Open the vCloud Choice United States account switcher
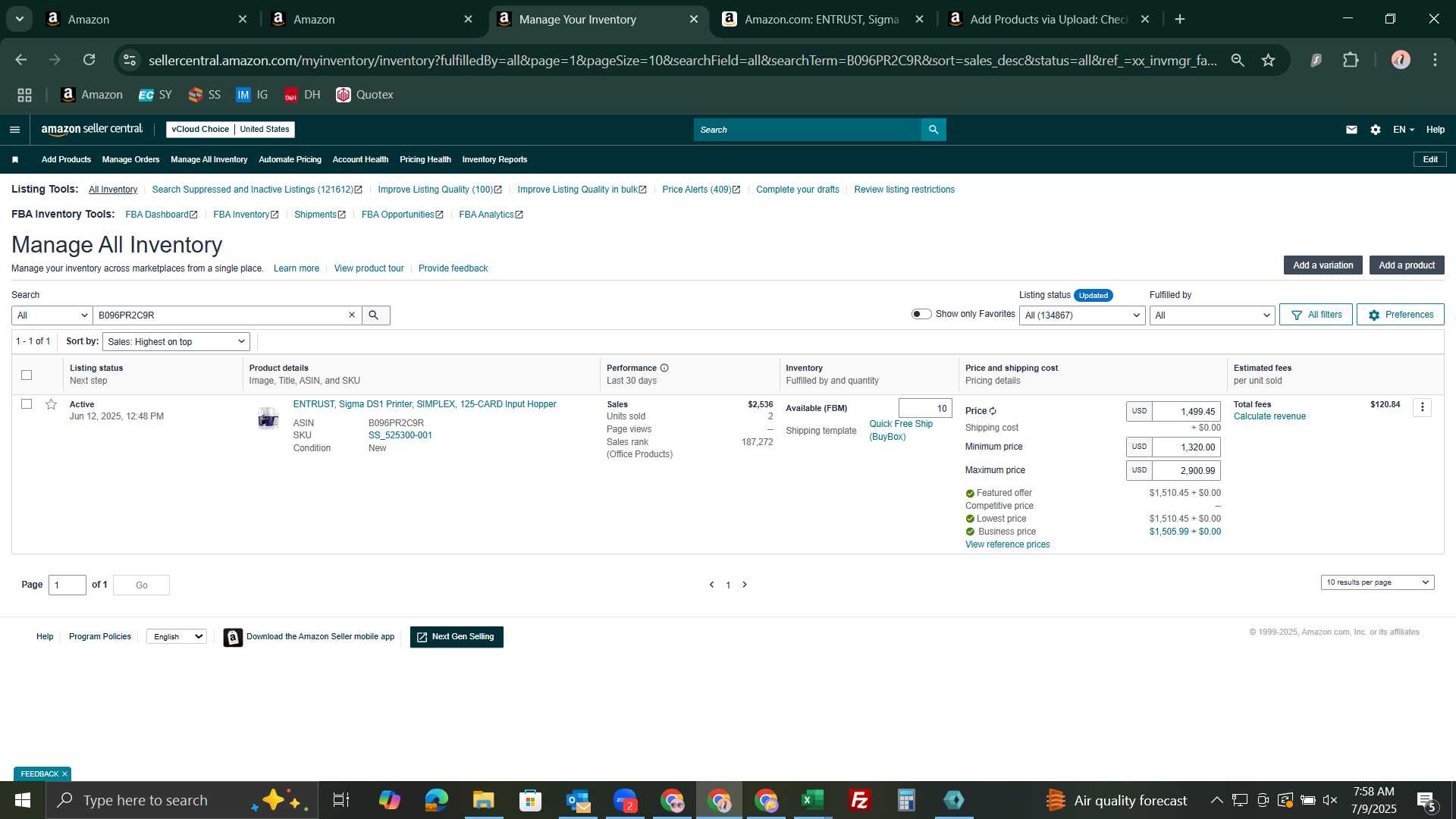Image resolution: width=1456 pixels, height=819 pixels. pos(231,130)
